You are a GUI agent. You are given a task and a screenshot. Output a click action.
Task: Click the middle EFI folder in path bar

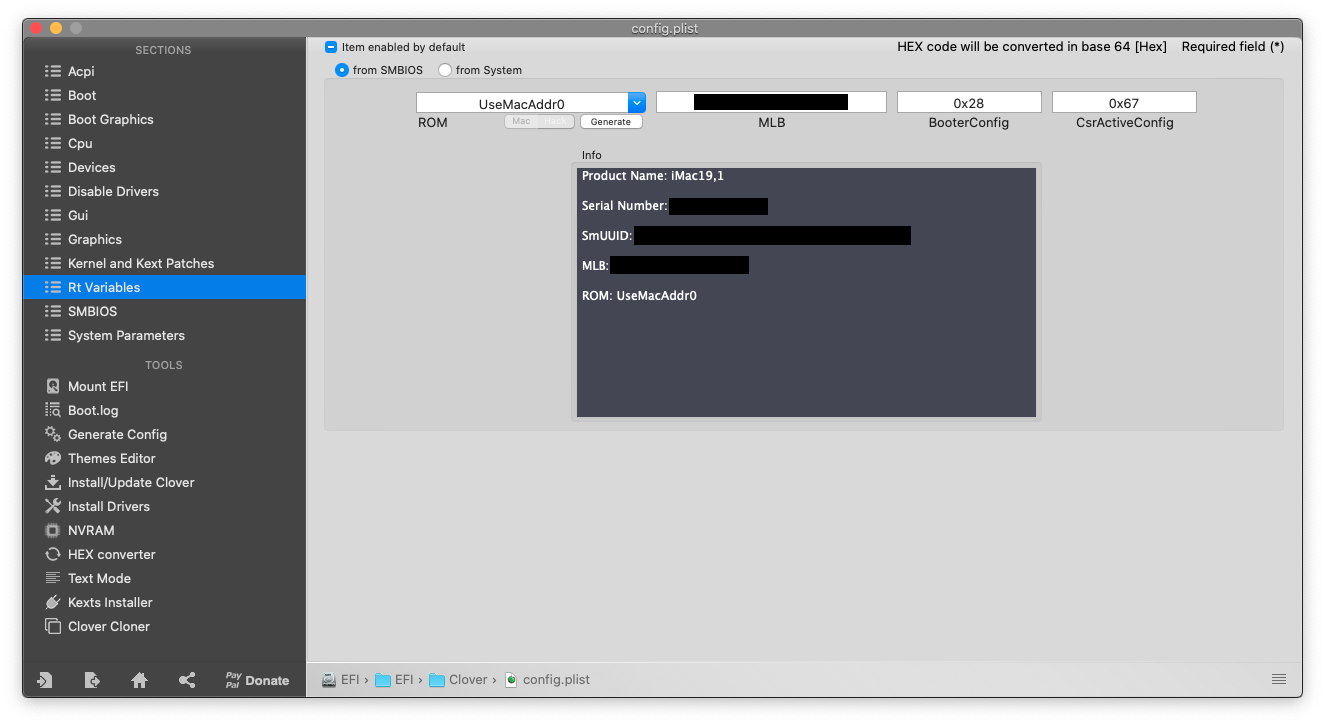tap(394, 680)
